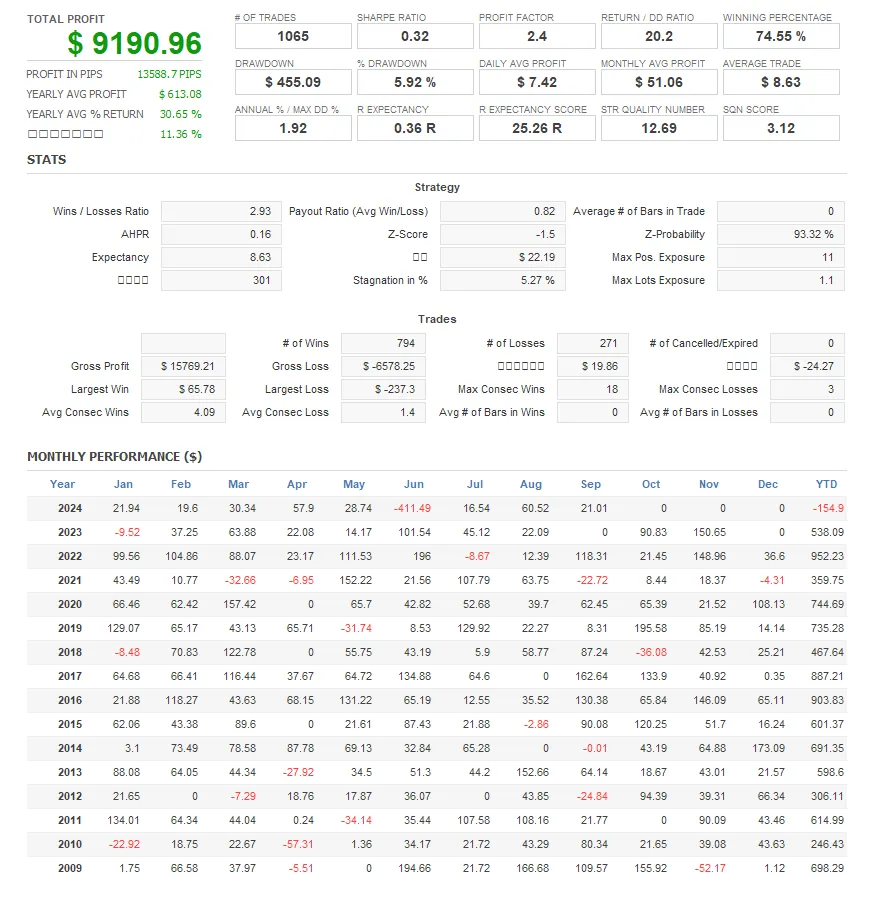Click the Wins / Losses Ratio value 2.93
The image size is (873, 897).
coord(221,211)
